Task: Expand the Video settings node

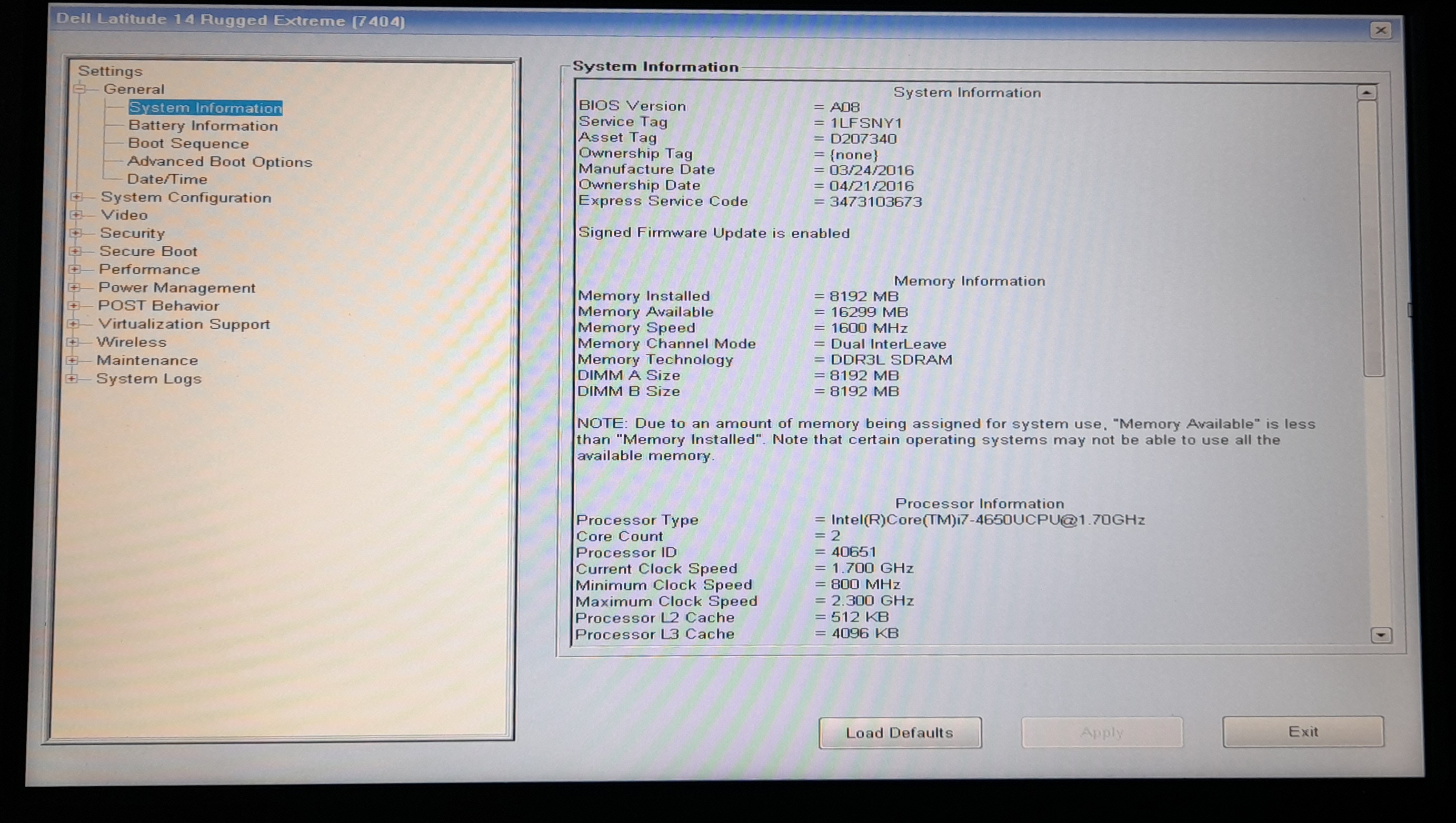Action: click(76, 215)
